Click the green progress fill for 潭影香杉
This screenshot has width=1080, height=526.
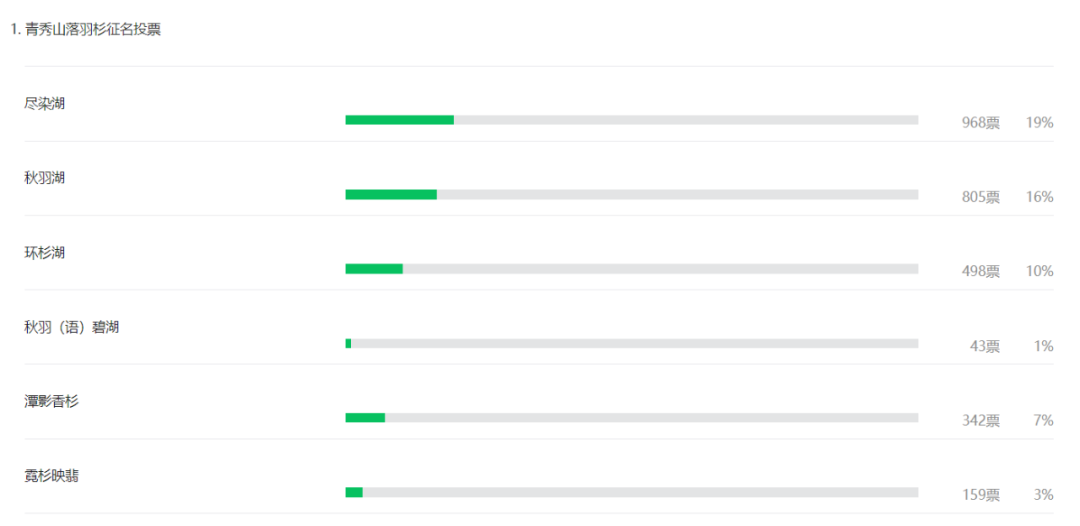[x=365, y=417]
